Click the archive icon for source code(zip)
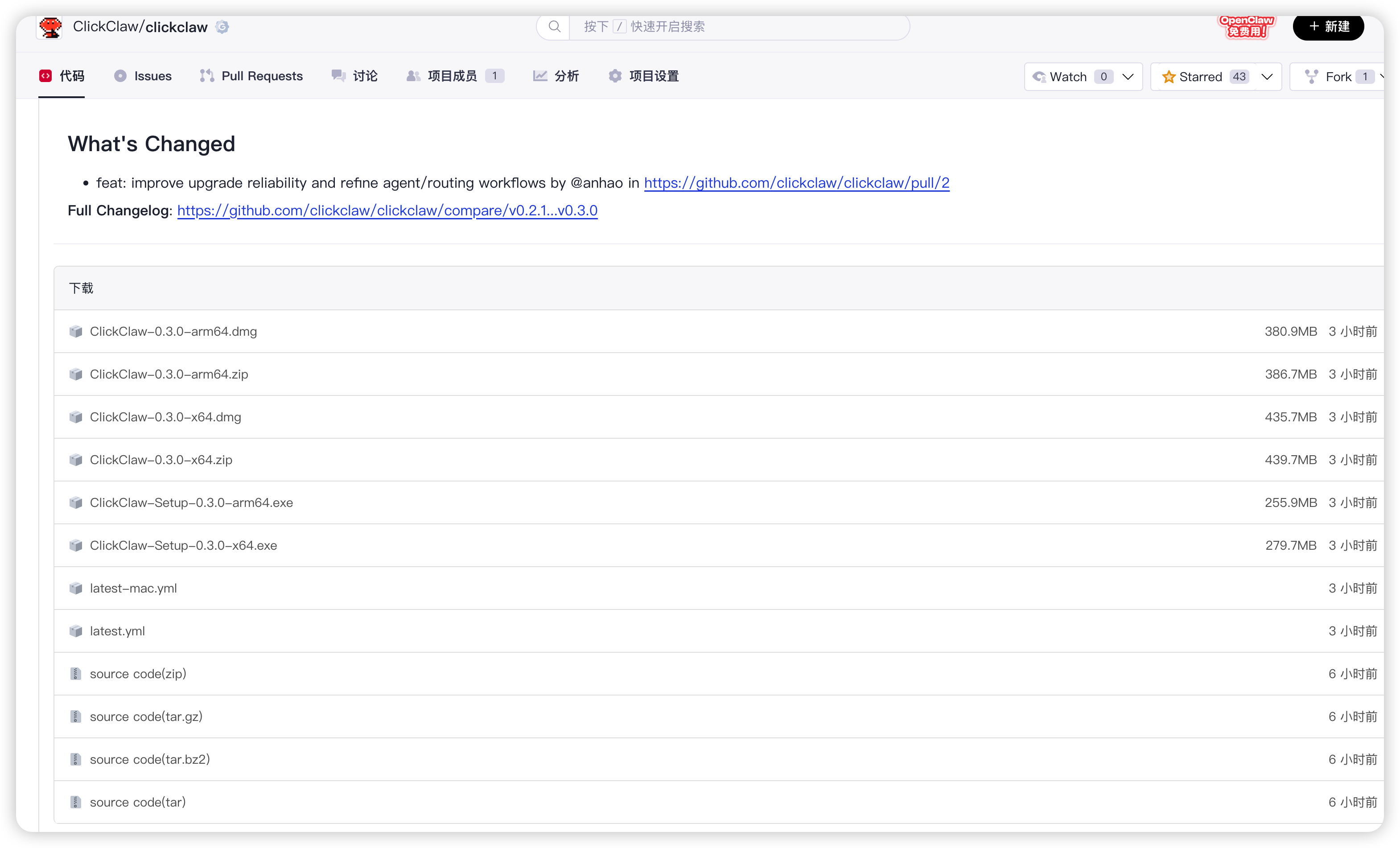Screen dimensions: 1400x848 [75, 674]
